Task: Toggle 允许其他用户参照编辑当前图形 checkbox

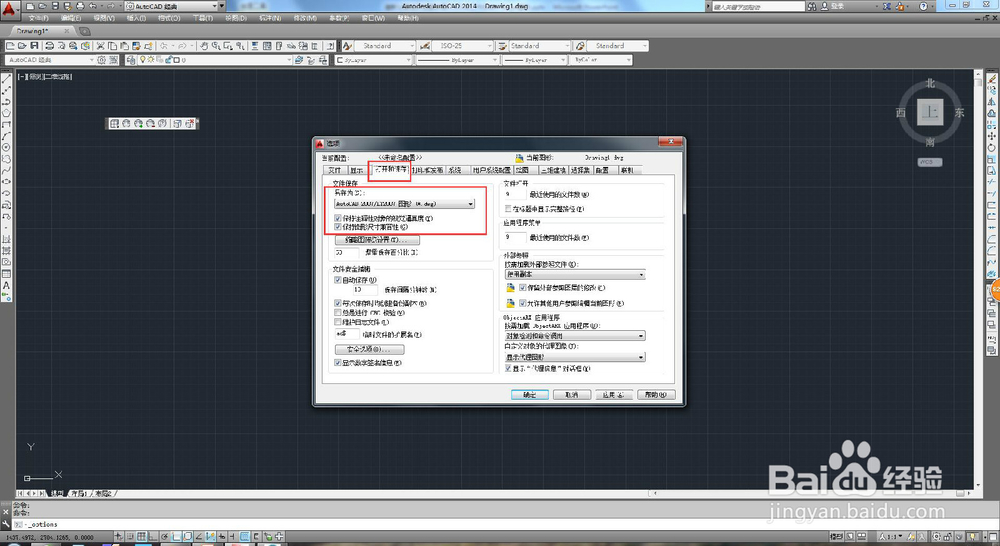Action: [x=523, y=303]
